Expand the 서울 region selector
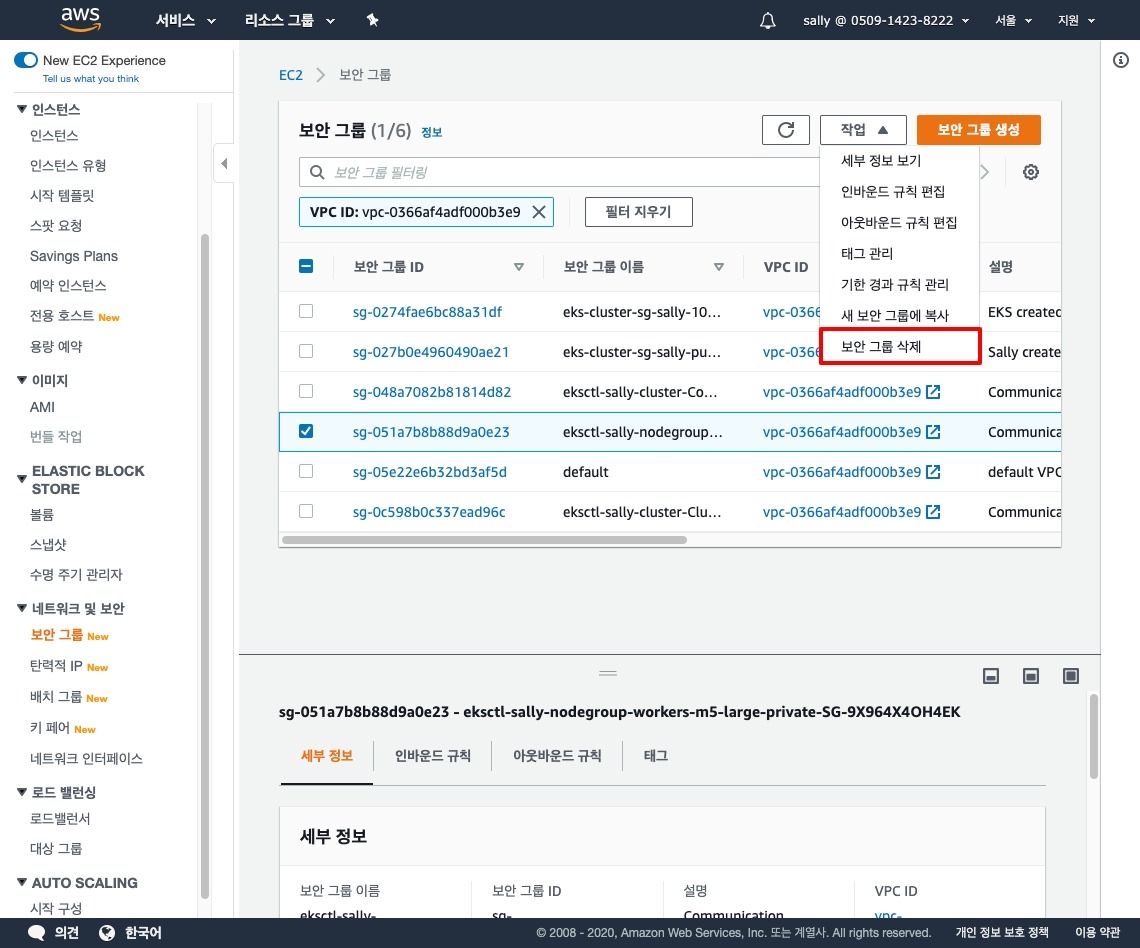Screen dimensions: 1140x948 point(1013,20)
